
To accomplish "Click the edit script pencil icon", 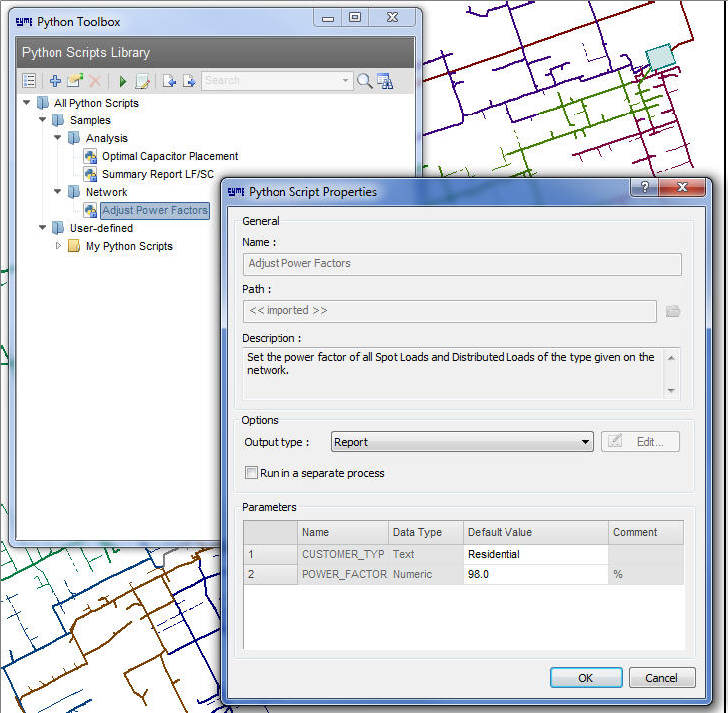I will [x=143, y=81].
